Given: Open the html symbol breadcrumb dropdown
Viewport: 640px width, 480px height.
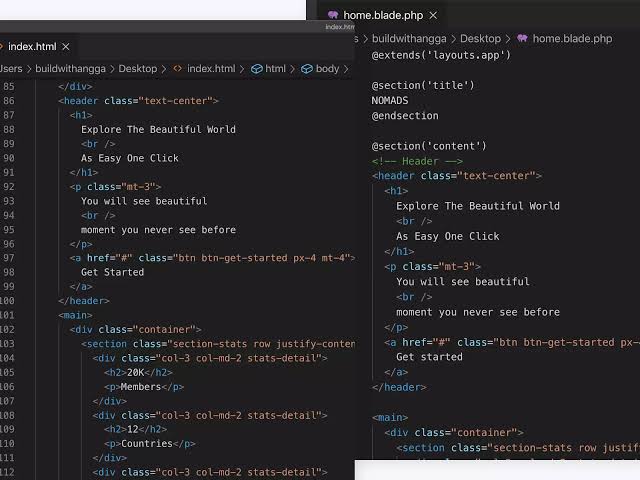Looking at the screenshot, I should (275, 69).
